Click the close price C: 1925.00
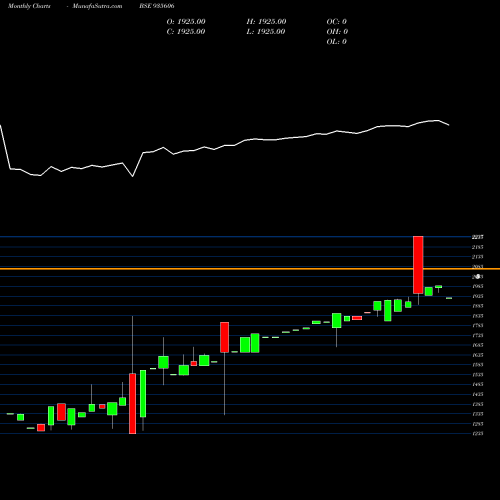500x500 pixels. 186,32
